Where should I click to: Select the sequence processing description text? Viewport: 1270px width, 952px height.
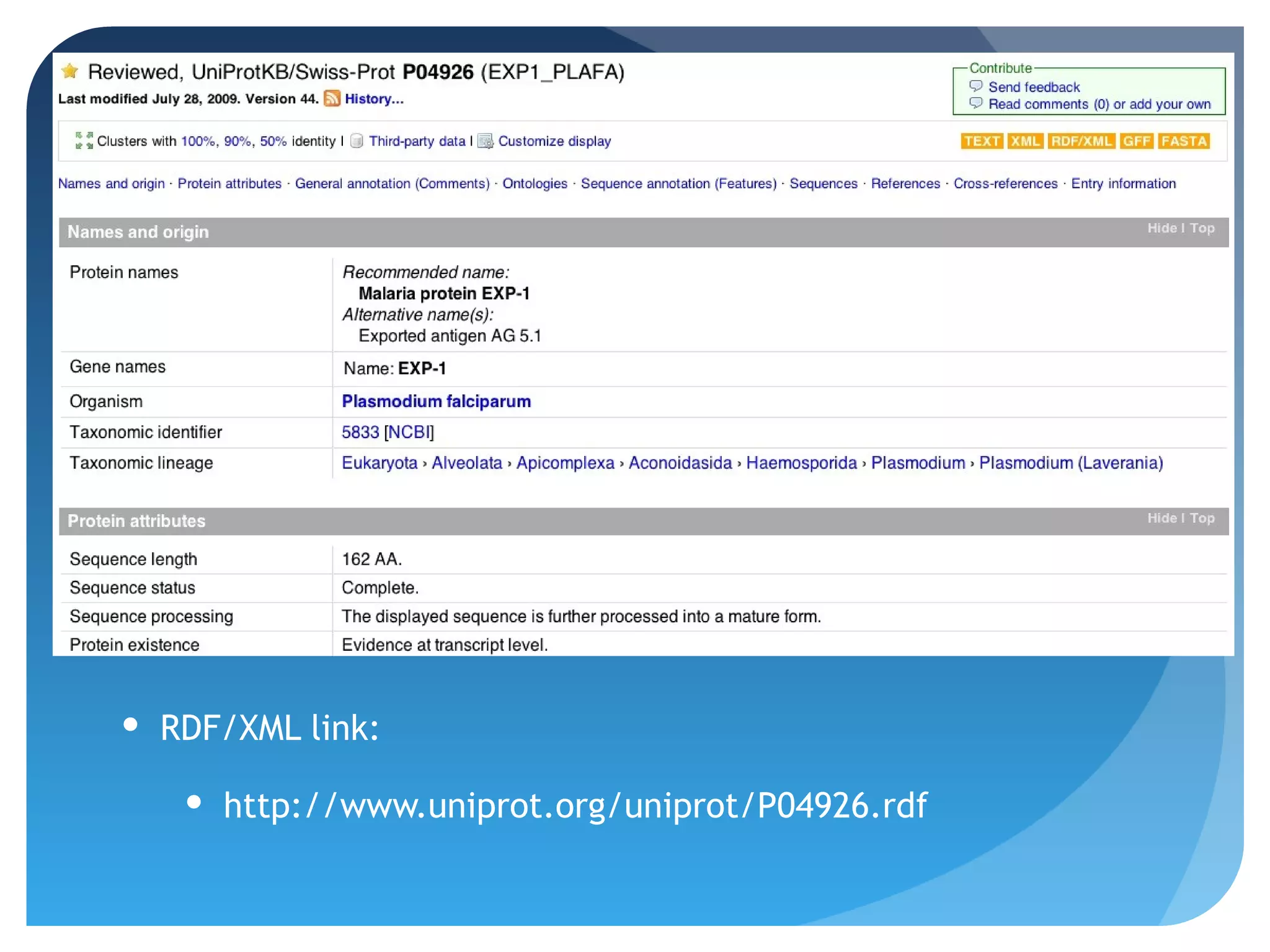581,617
